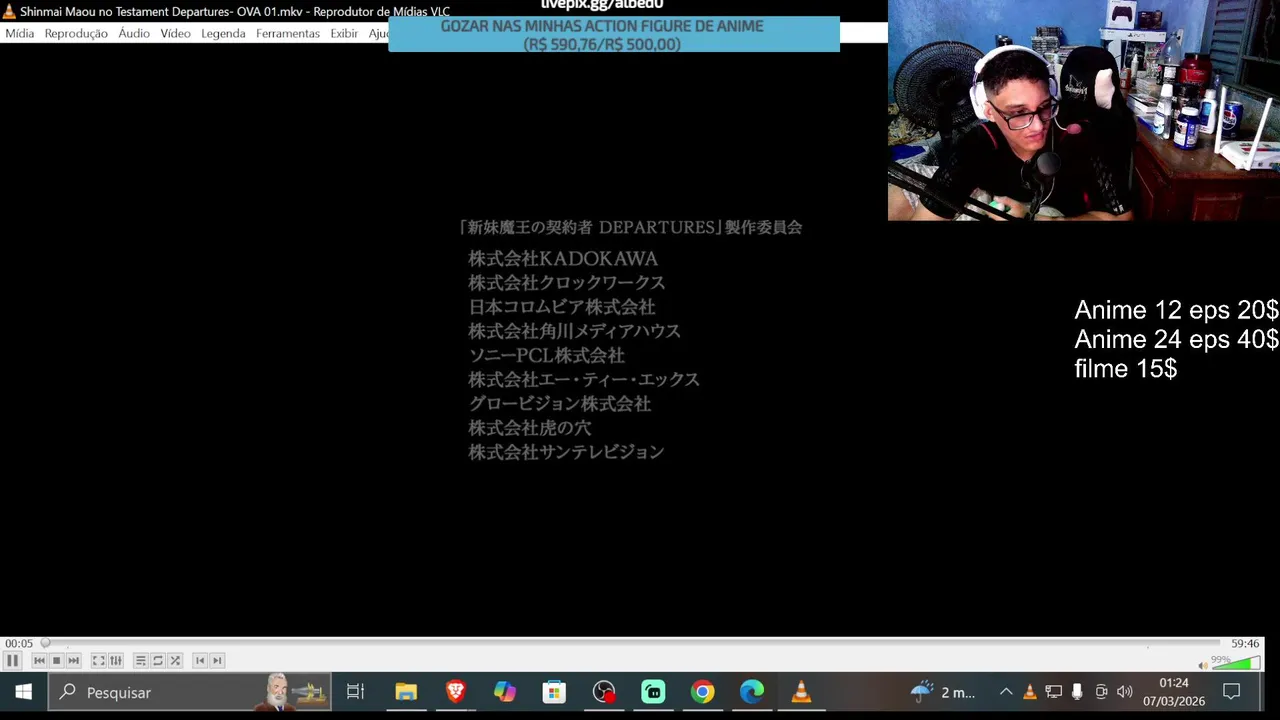The width and height of the screenshot is (1280, 720).
Task: Toggle random shuffle playback
Action: [x=175, y=660]
